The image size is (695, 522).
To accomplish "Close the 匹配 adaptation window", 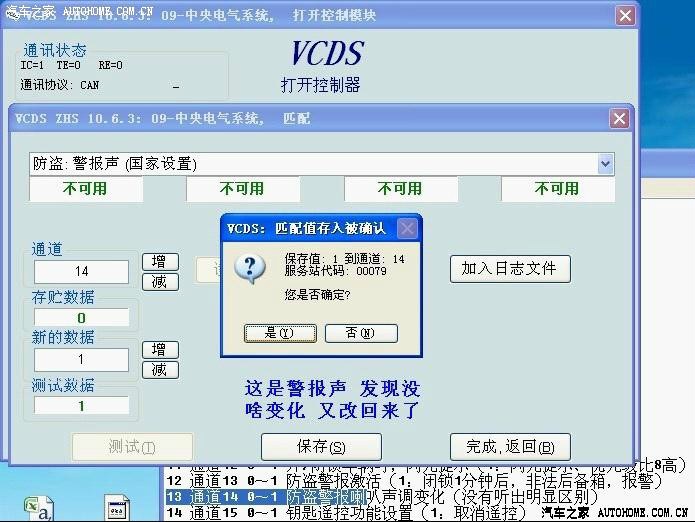I will point(619,118).
